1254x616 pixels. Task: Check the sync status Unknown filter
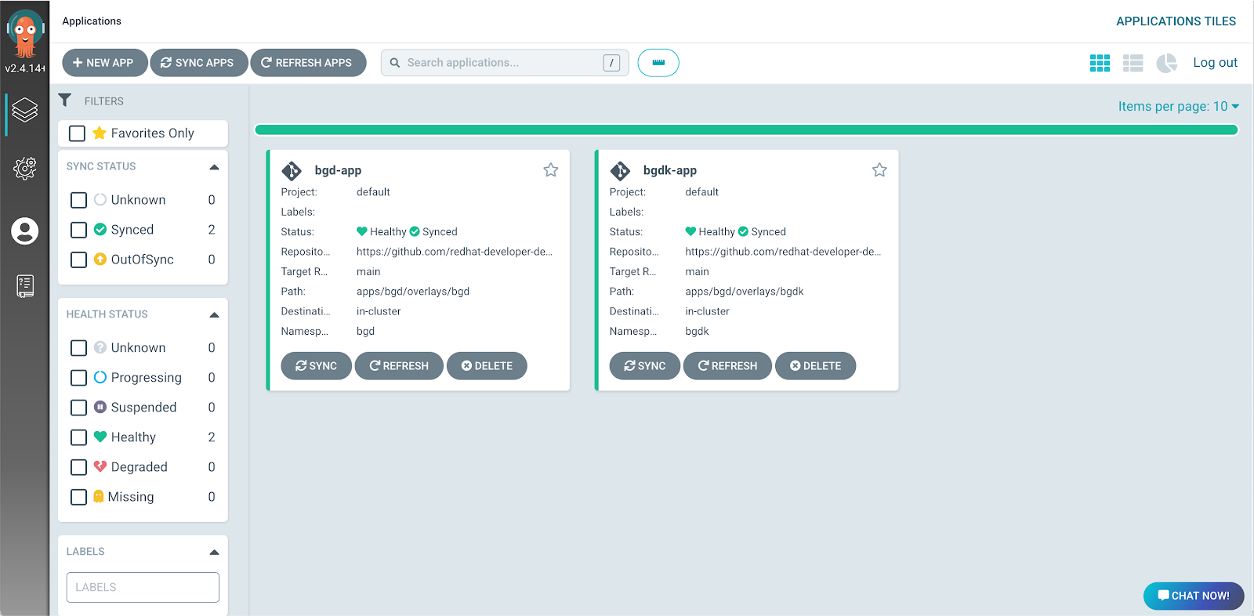(79, 200)
